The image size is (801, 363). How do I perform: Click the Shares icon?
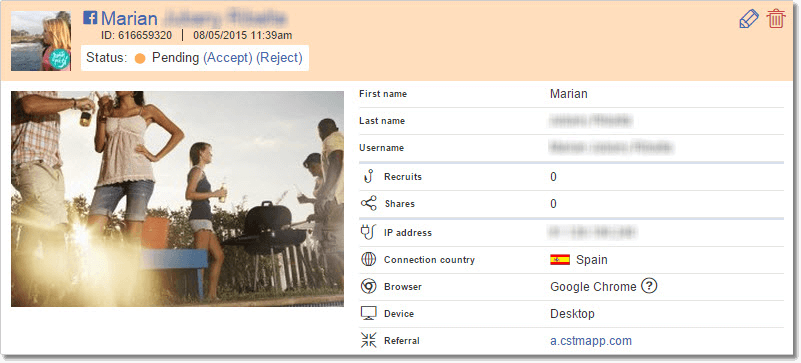point(368,203)
